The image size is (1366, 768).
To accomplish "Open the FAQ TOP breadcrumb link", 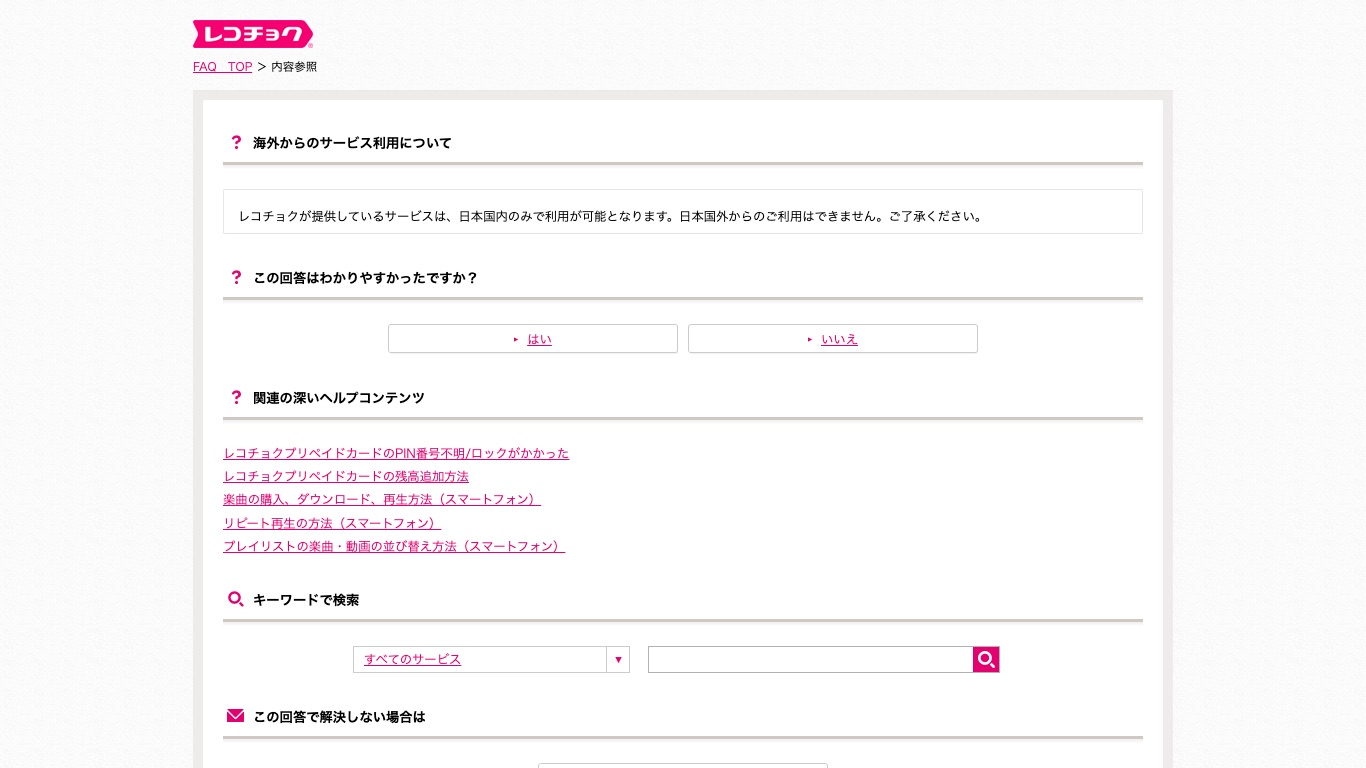I will (222, 67).
